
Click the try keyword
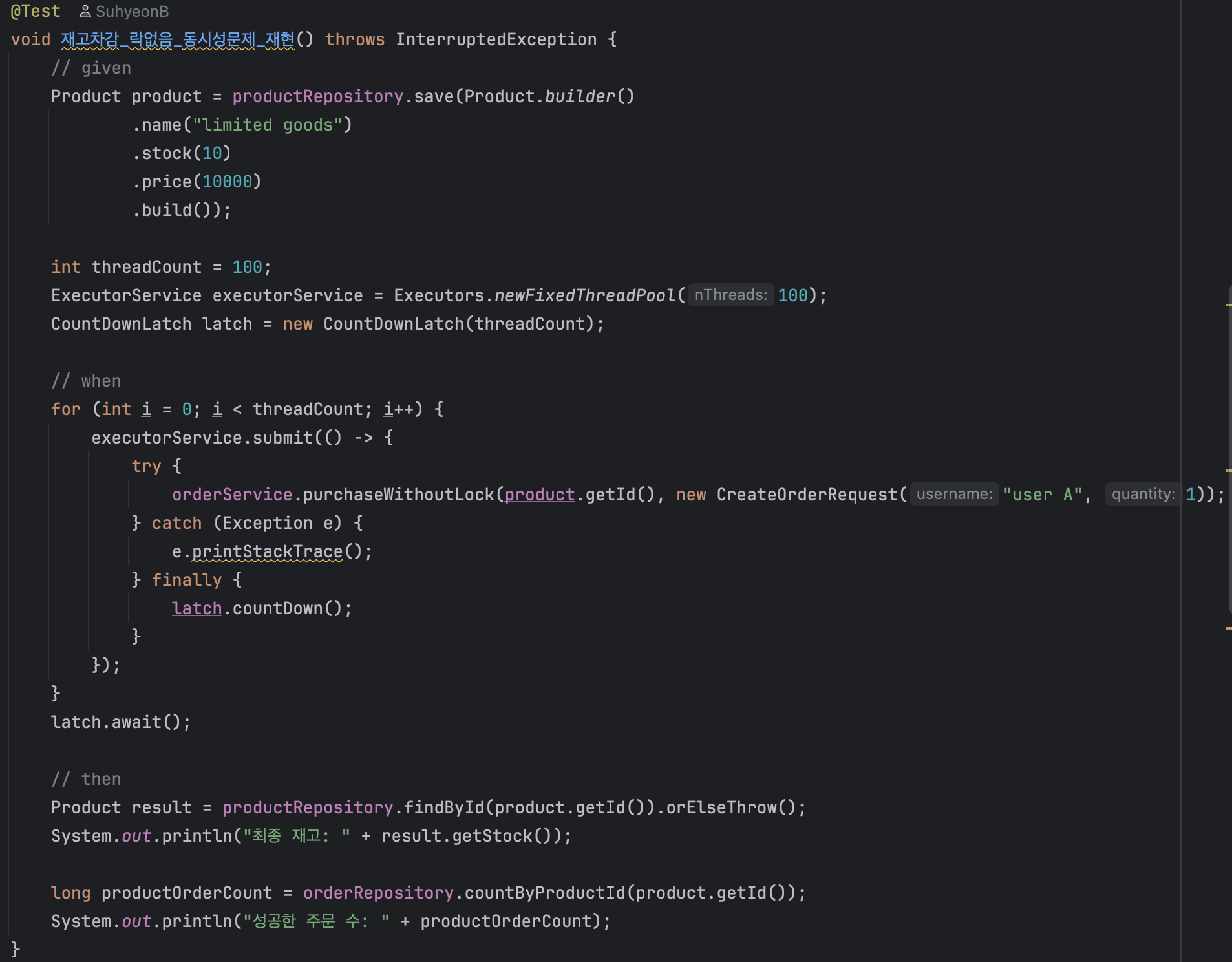tap(147, 466)
